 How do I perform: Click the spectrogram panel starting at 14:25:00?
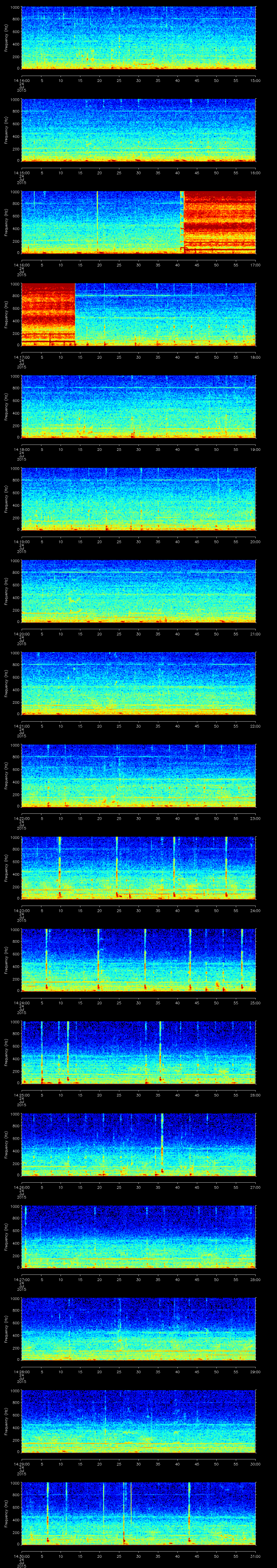point(139,1052)
